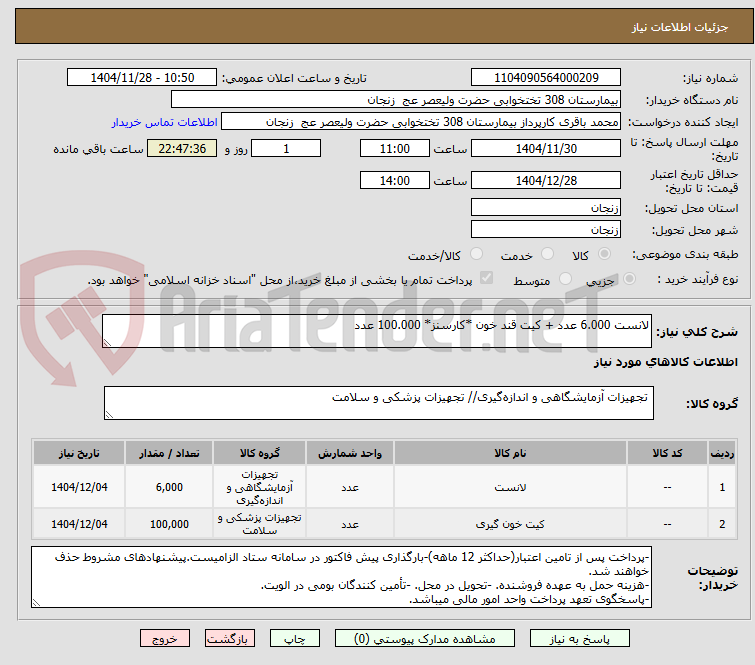Viewport: 755px width, 665px height.
Task: Click the request creator field محمد باقری
Action: 421,122
